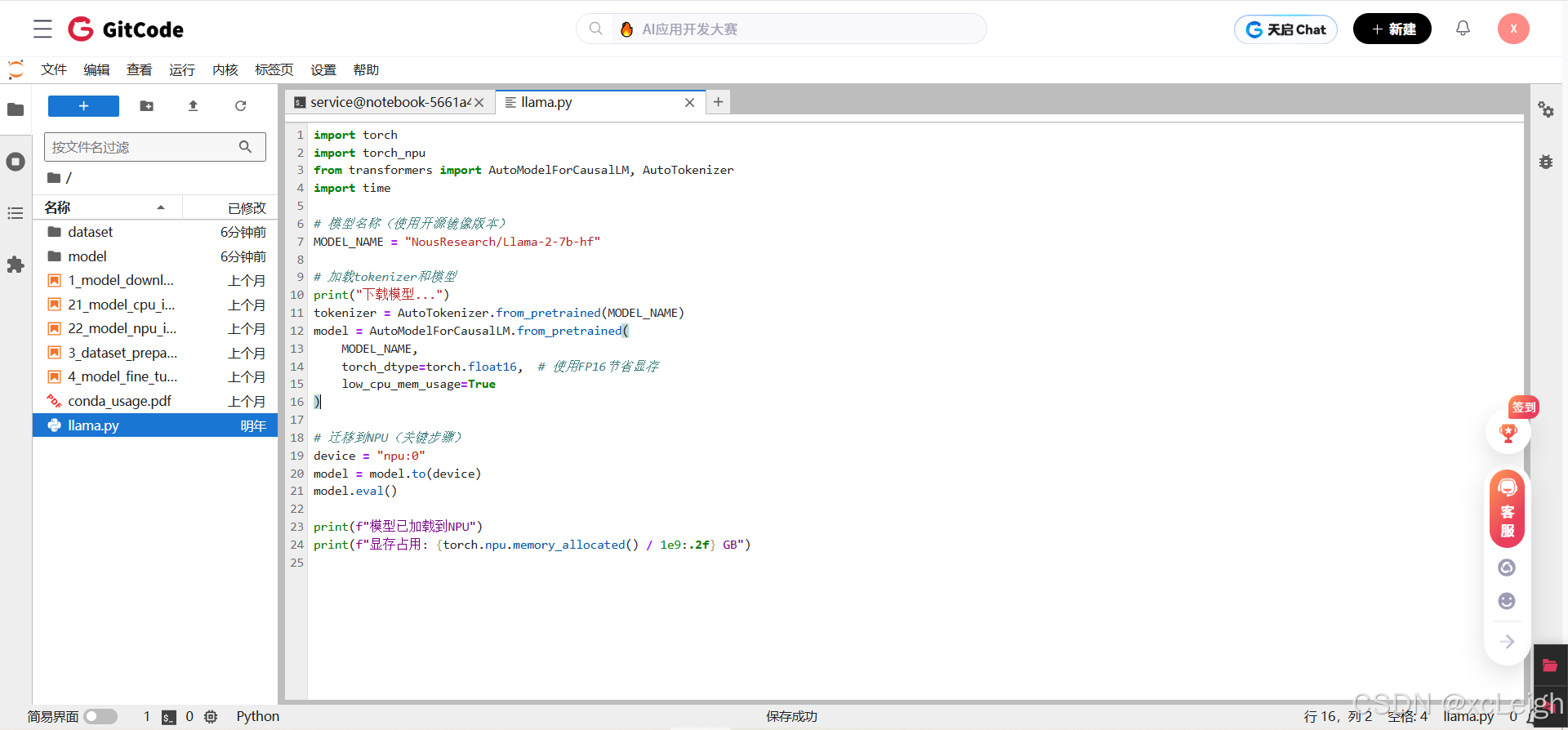The width and height of the screenshot is (1568, 730).
Task: Open the 内核 menu
Action: click(225, 70)
